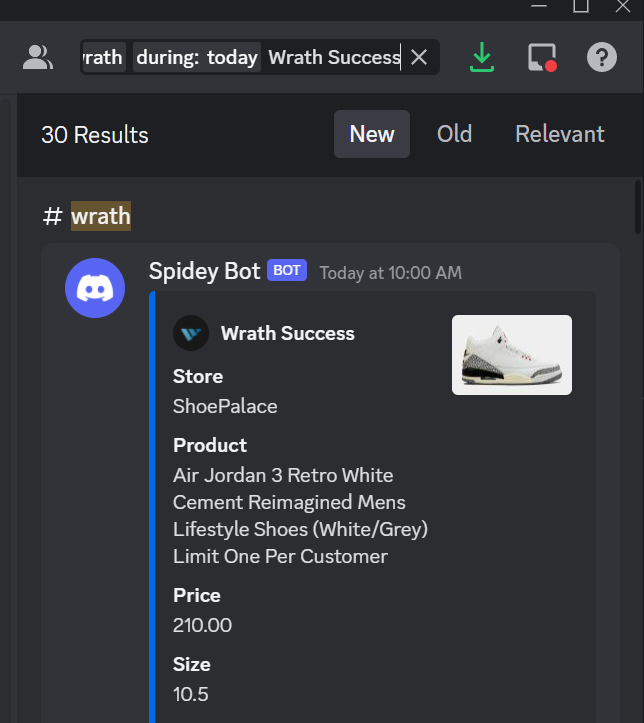Click the 'Wrath Success' search text

pyautogui.click(x=334, y=58)
